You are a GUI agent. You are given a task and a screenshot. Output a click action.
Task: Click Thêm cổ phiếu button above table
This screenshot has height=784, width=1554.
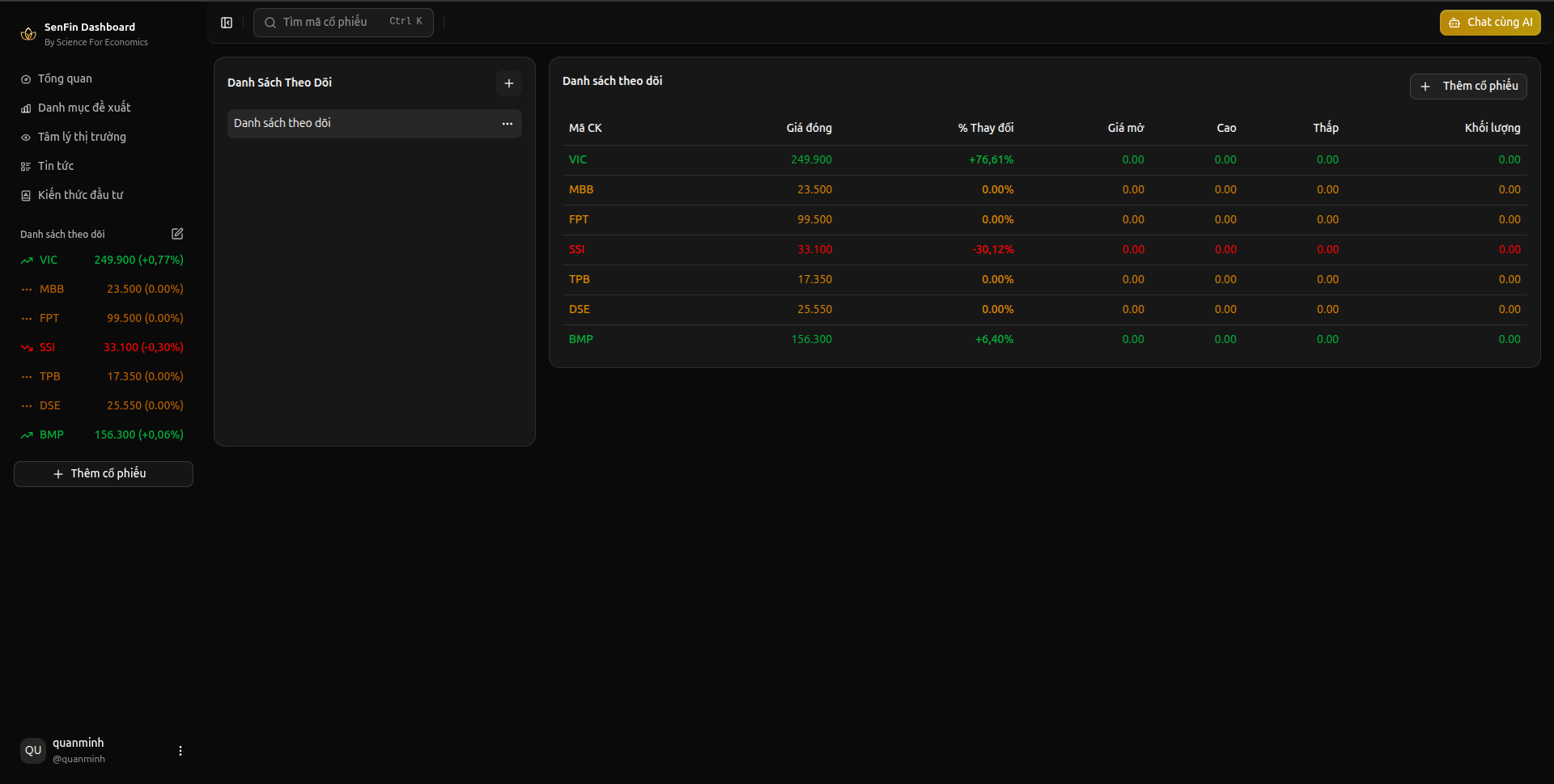coord(1467,87)
